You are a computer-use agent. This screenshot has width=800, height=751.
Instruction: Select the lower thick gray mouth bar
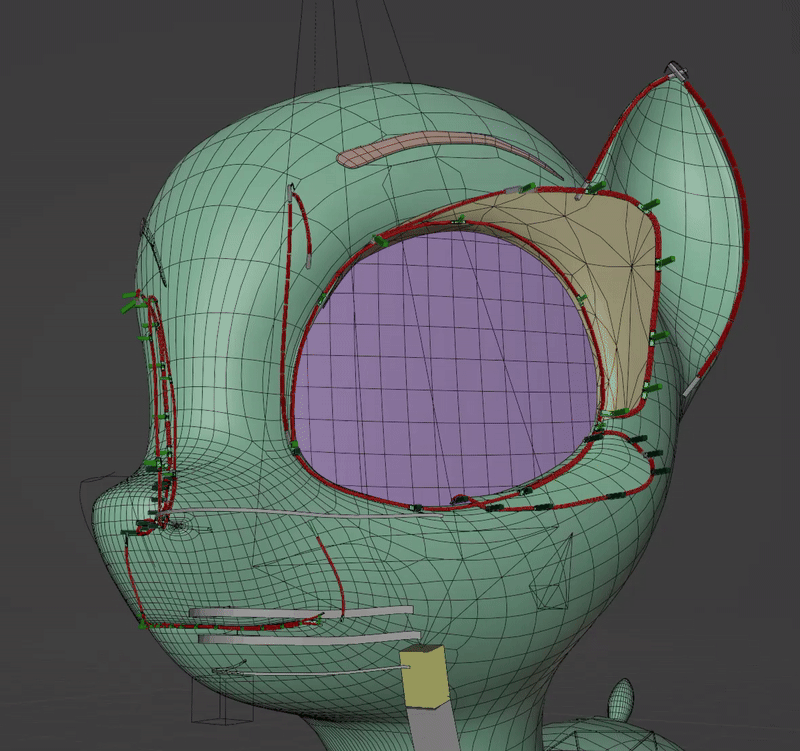click(309, 638)
